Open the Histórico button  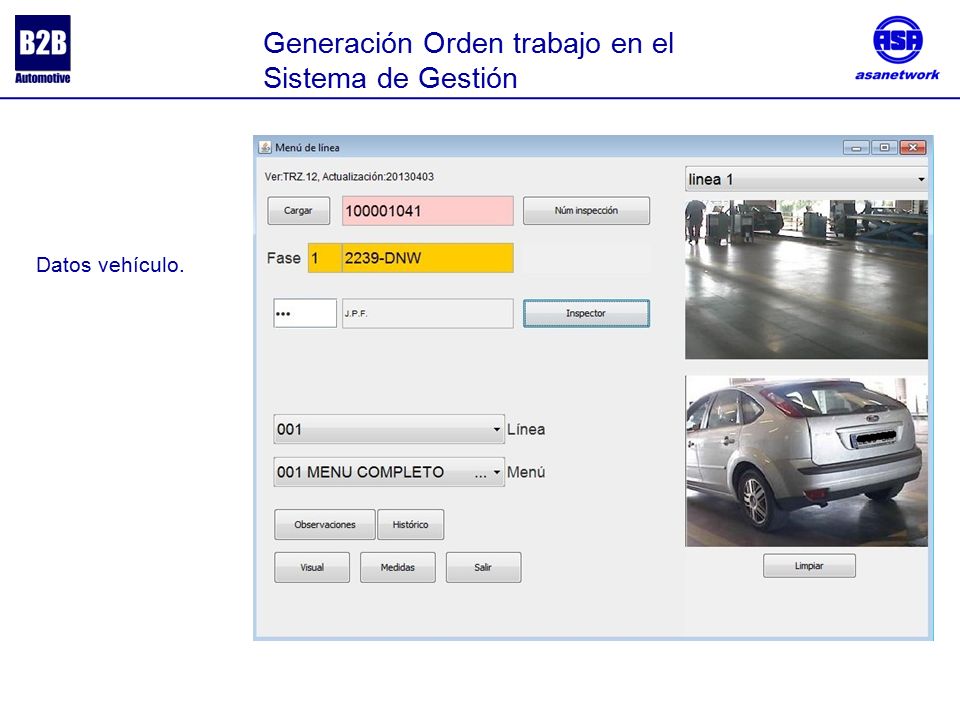[x=410, y=525]
